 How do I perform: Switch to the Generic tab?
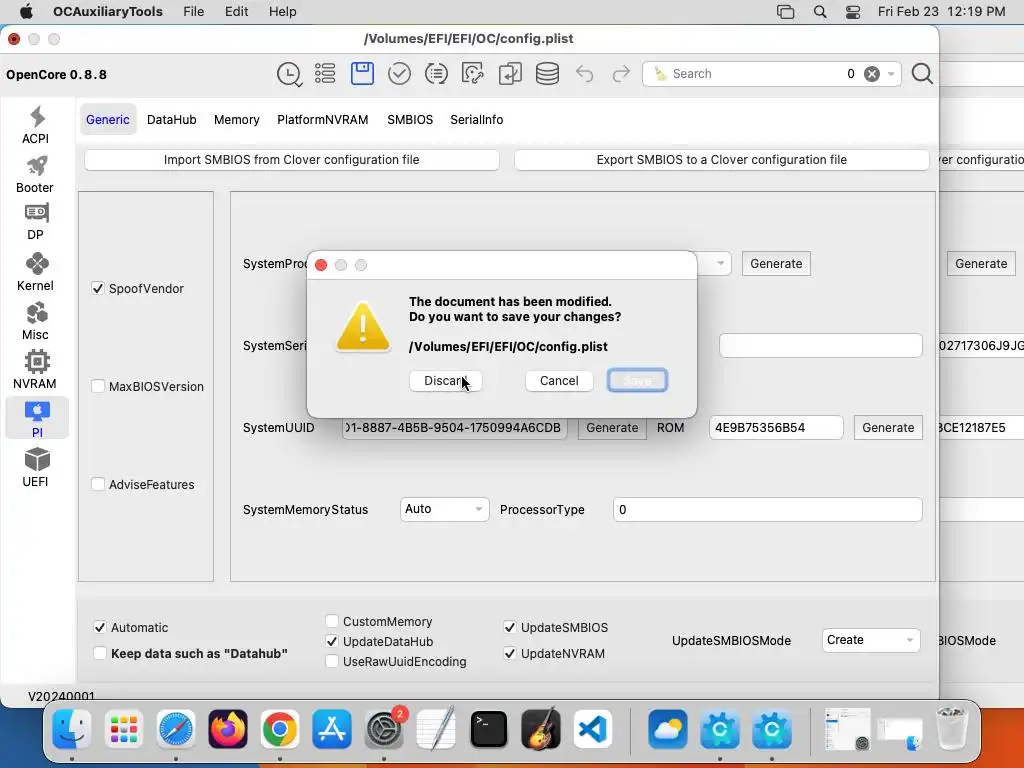click(108, 120)
